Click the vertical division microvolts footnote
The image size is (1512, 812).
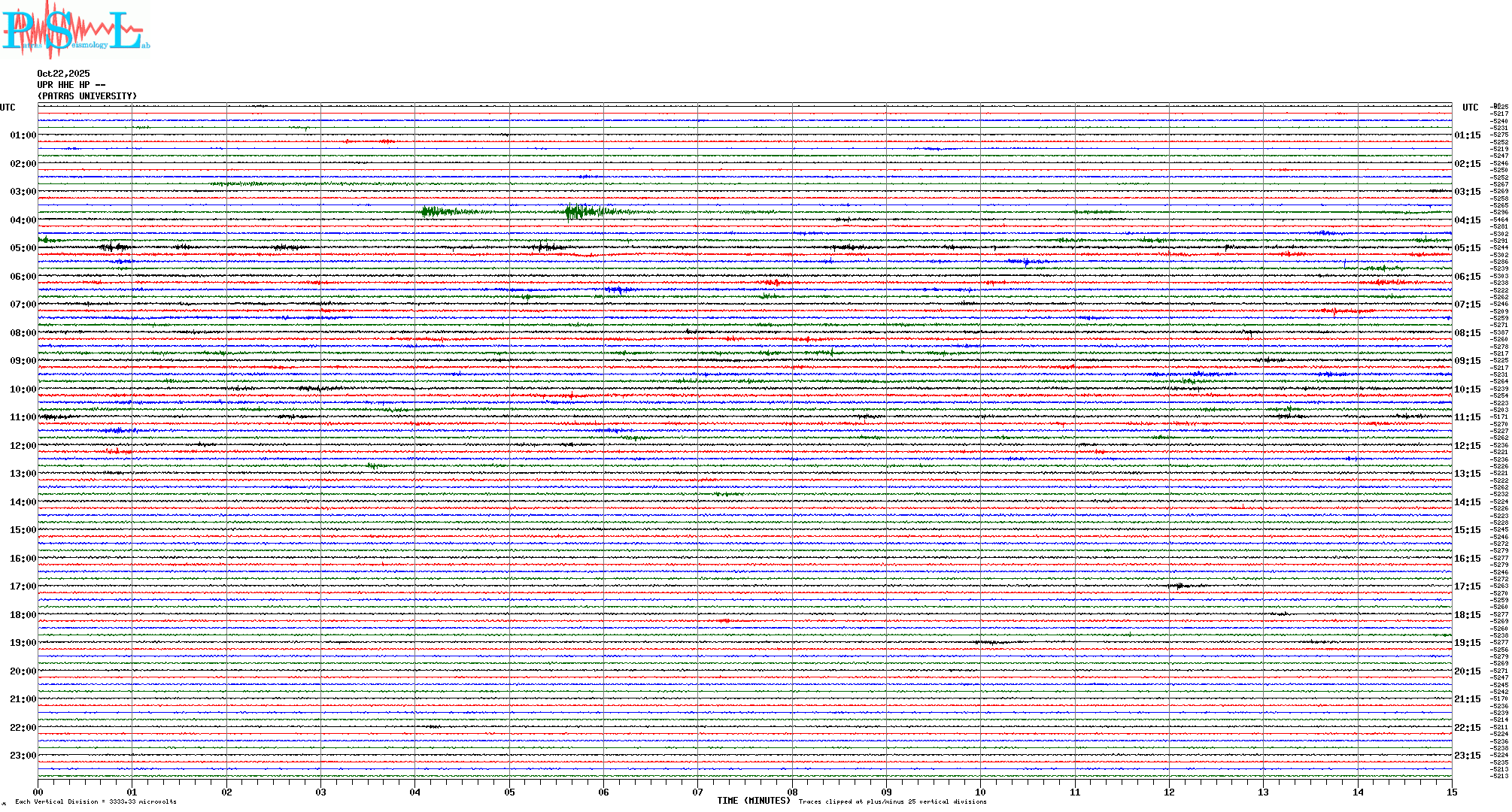[96, 802]
